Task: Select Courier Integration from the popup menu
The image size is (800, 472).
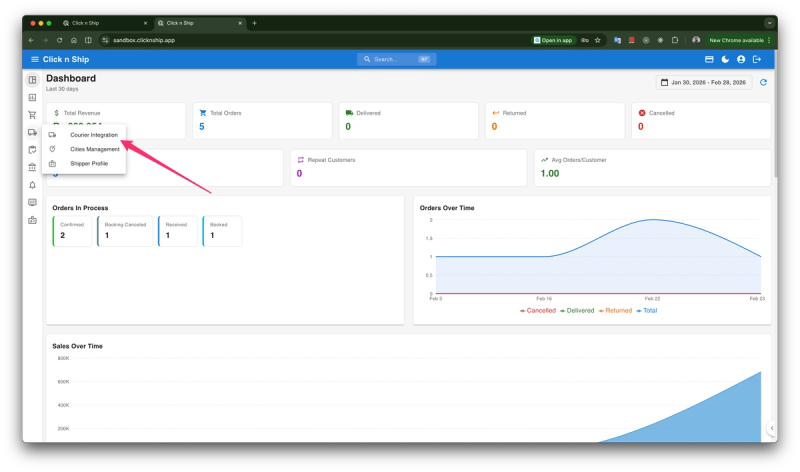Action: tap(84, 135)
